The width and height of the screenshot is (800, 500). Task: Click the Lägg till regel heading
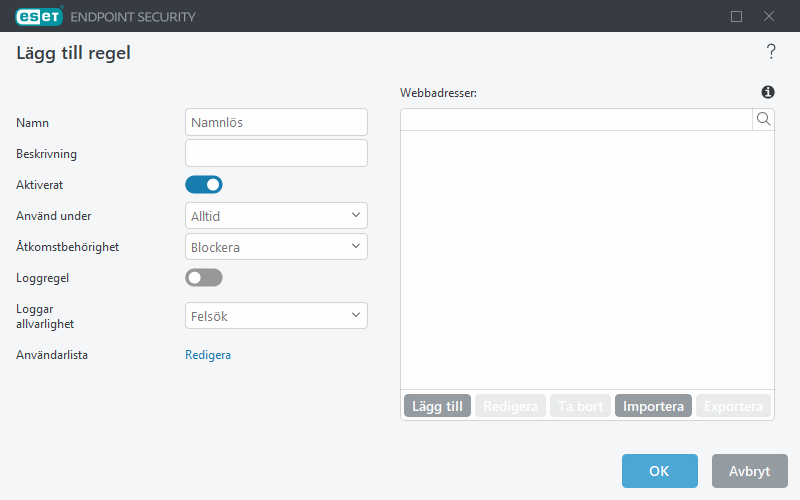pos(73,53)
